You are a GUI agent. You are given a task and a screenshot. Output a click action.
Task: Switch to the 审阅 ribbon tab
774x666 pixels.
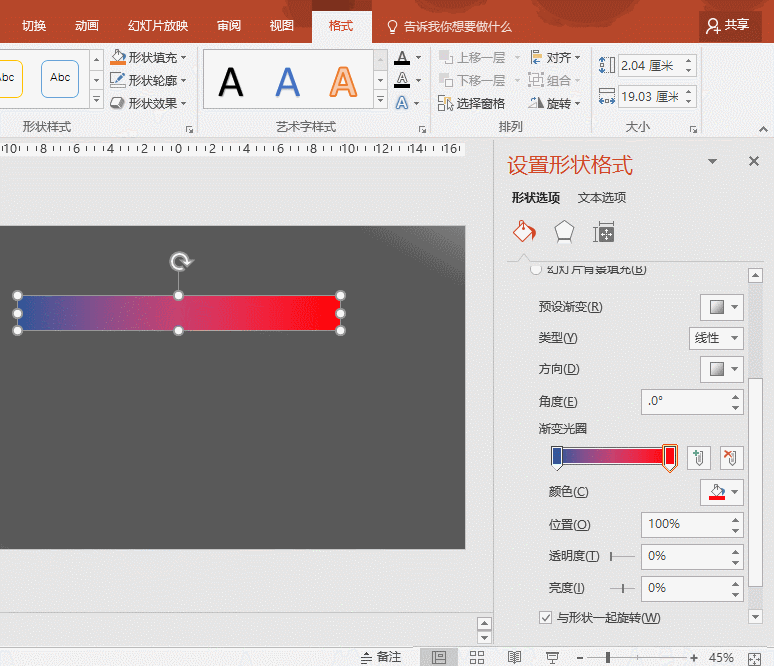[x=229, y=26]
